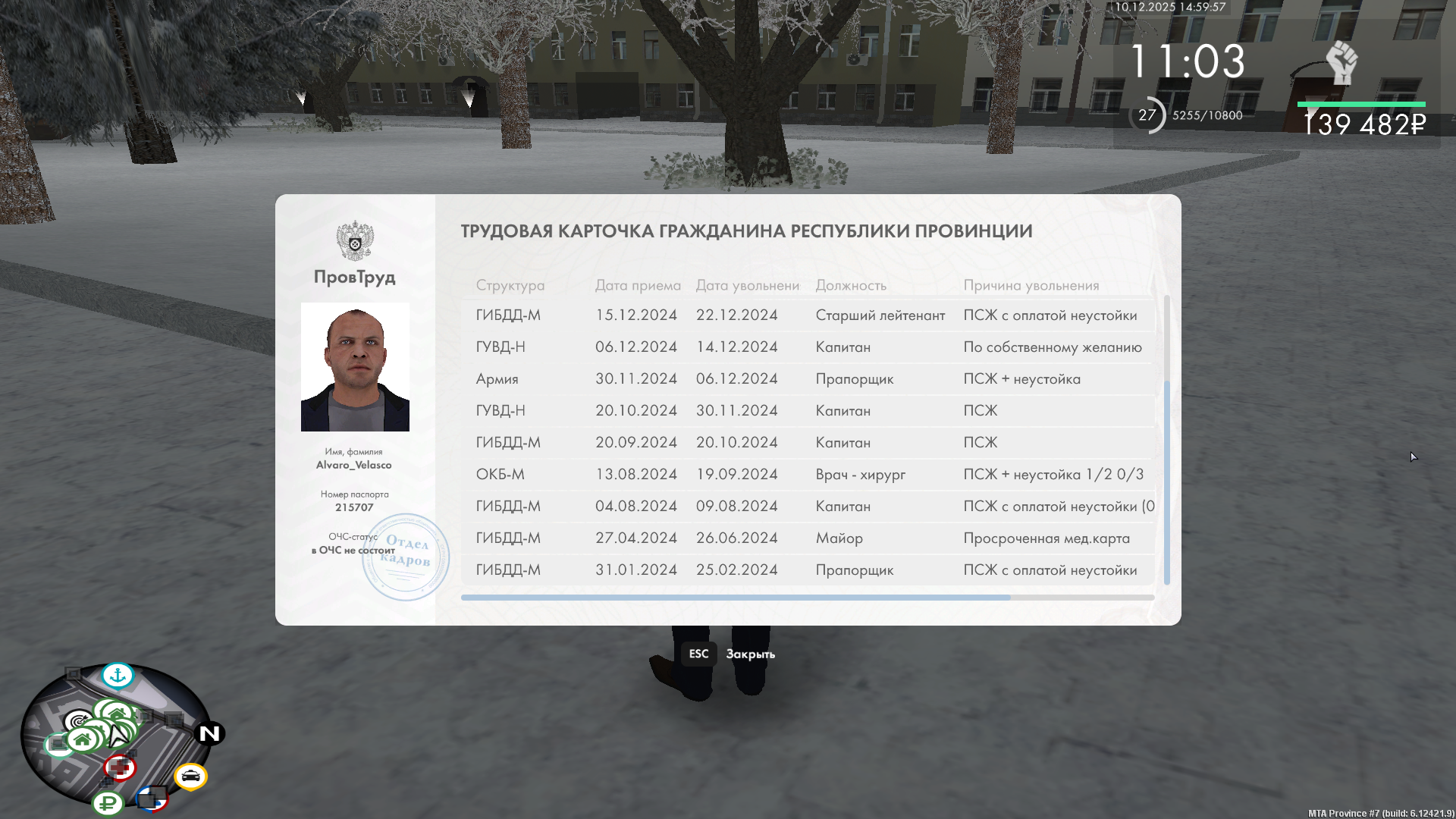Click the level 27 experience circle
The image size is (1456, 819).
pyautogui.click(x=1147, y=115)
